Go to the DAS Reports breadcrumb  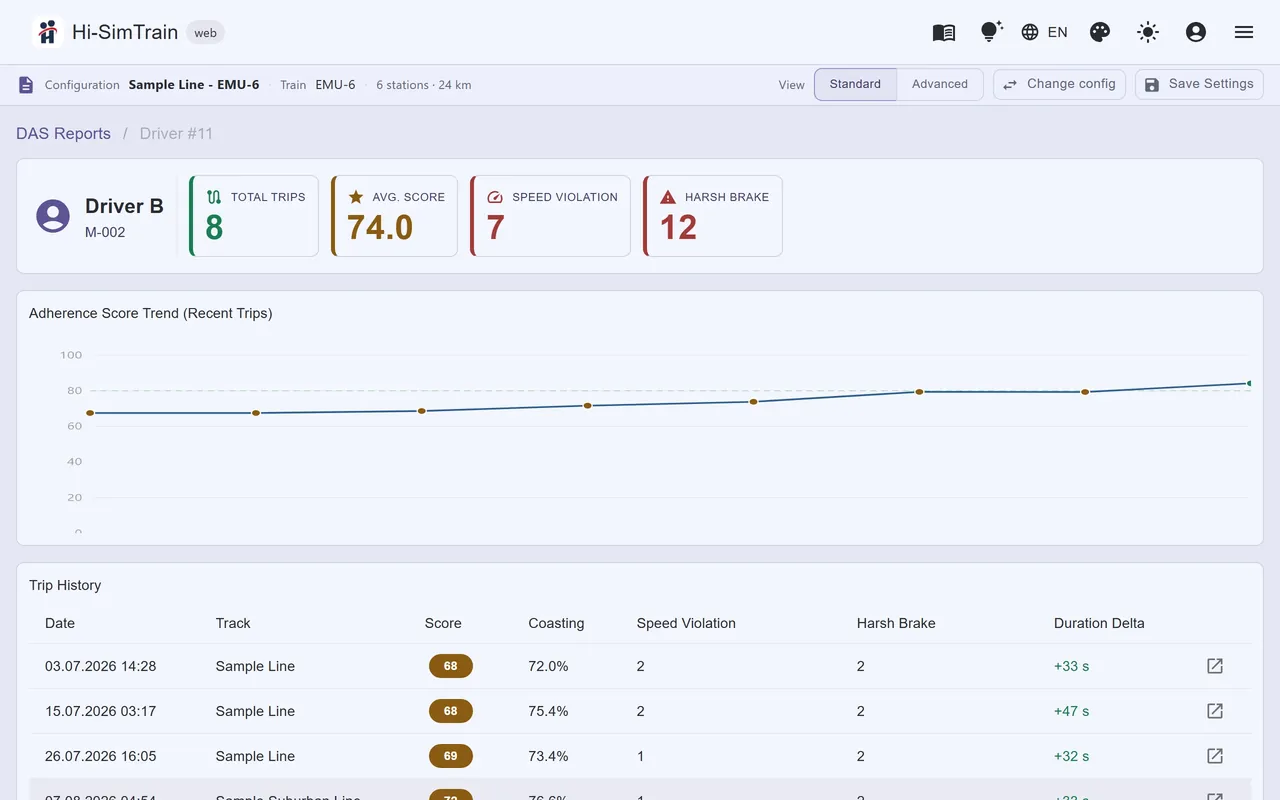[x=63, y=133]
